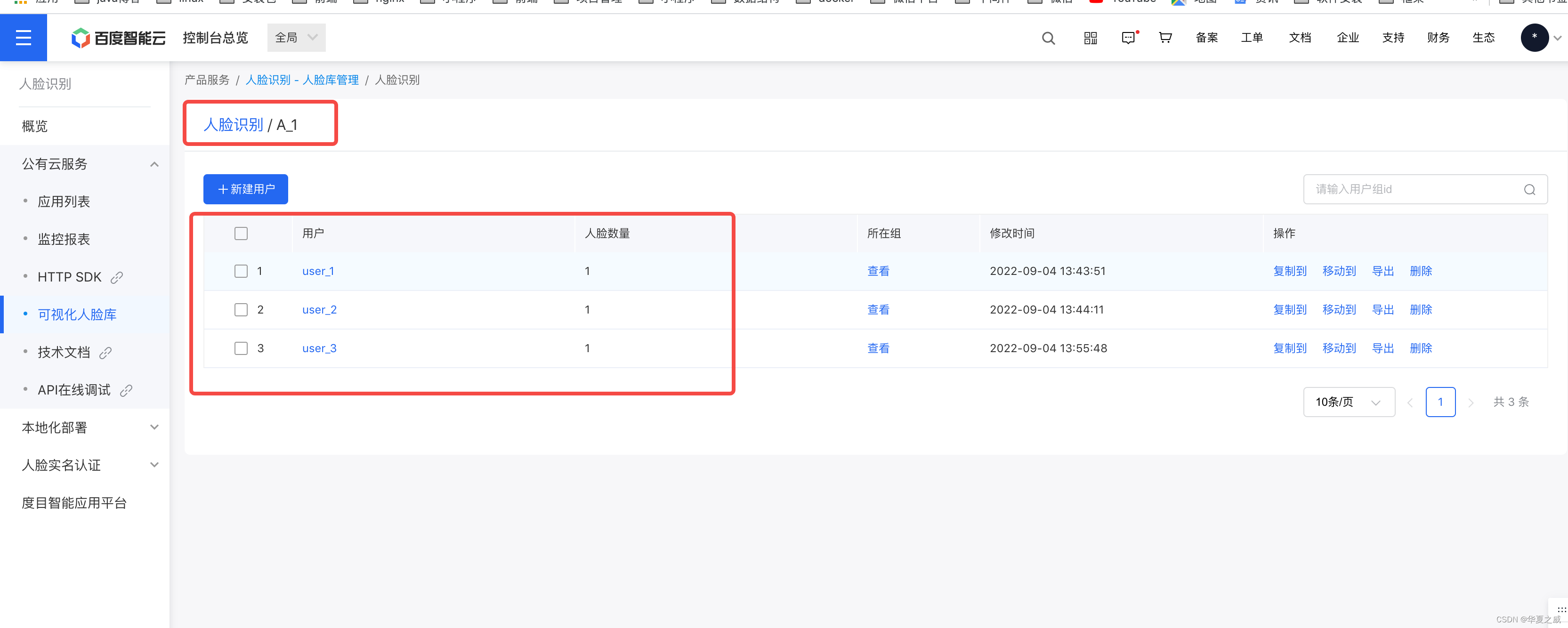Open 控制台总览 link
The image size is (1568, 628).
click(x=216, y=38)
